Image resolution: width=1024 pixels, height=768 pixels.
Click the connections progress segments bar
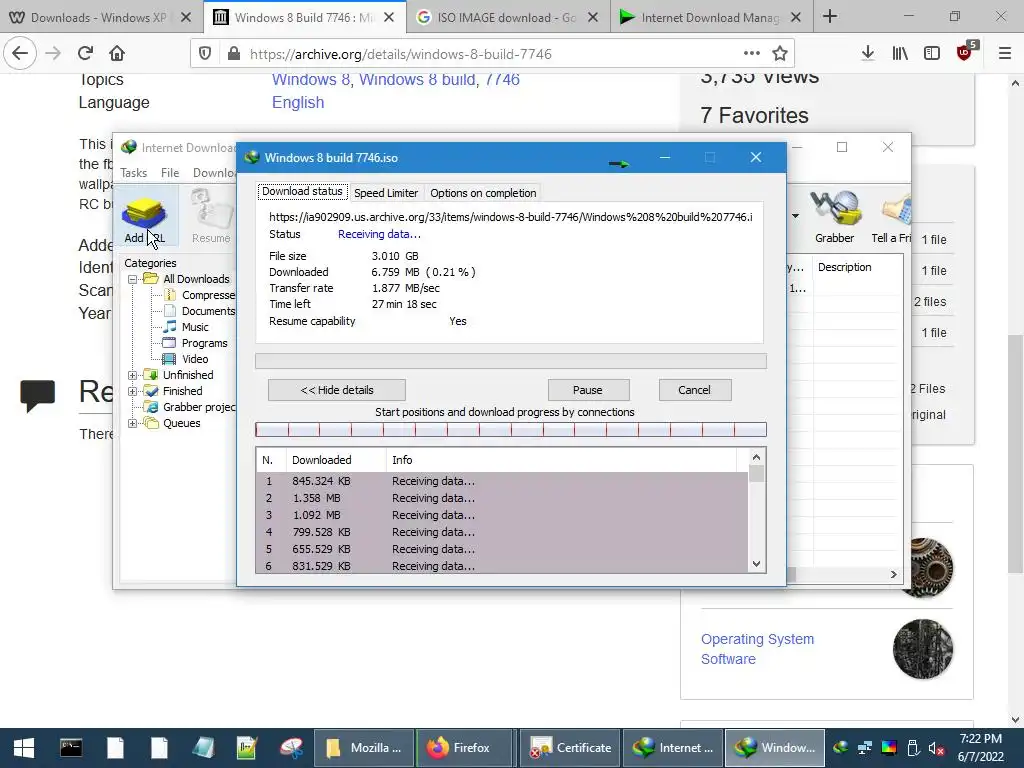click(511, 430)
